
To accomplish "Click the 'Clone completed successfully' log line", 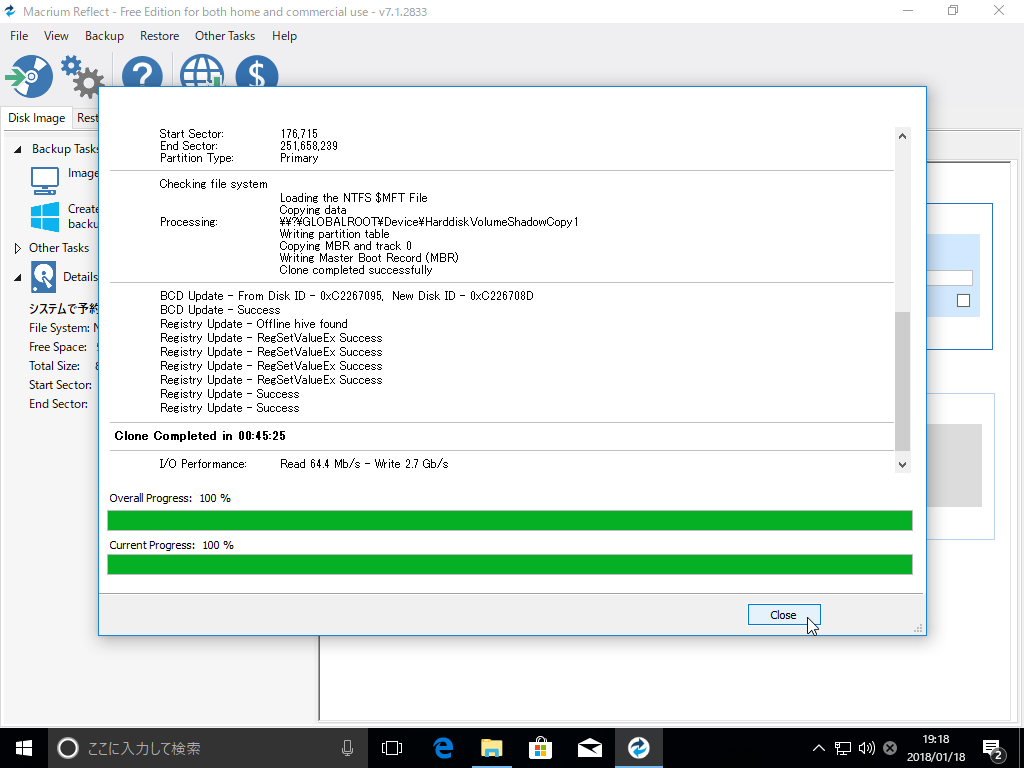I will pos(356,270).
